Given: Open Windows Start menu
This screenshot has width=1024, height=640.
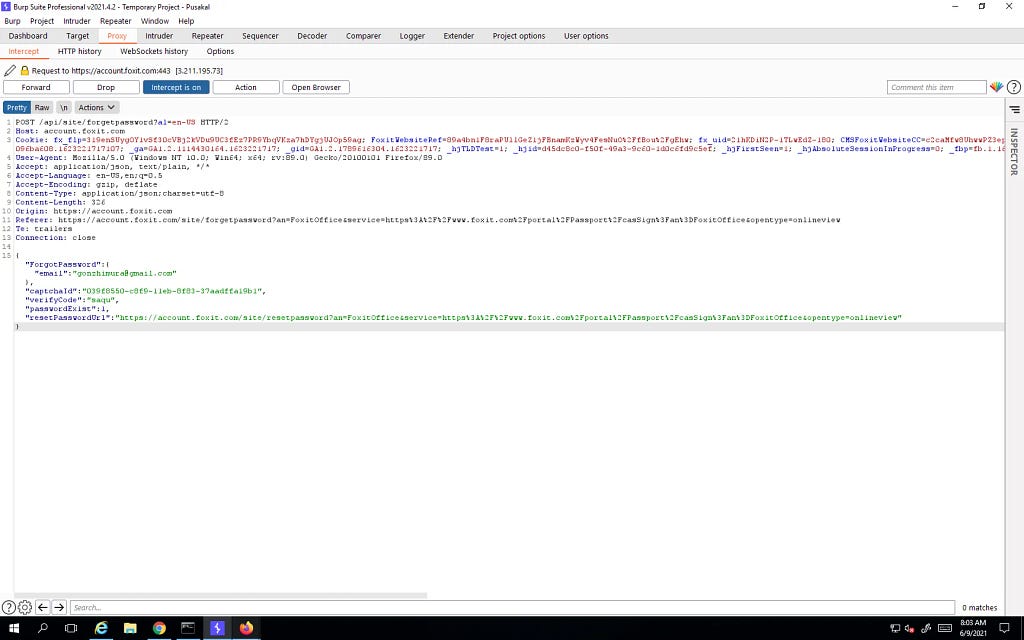Looking at the screenshot, I should pyautogui.click(x=13, y=628).
